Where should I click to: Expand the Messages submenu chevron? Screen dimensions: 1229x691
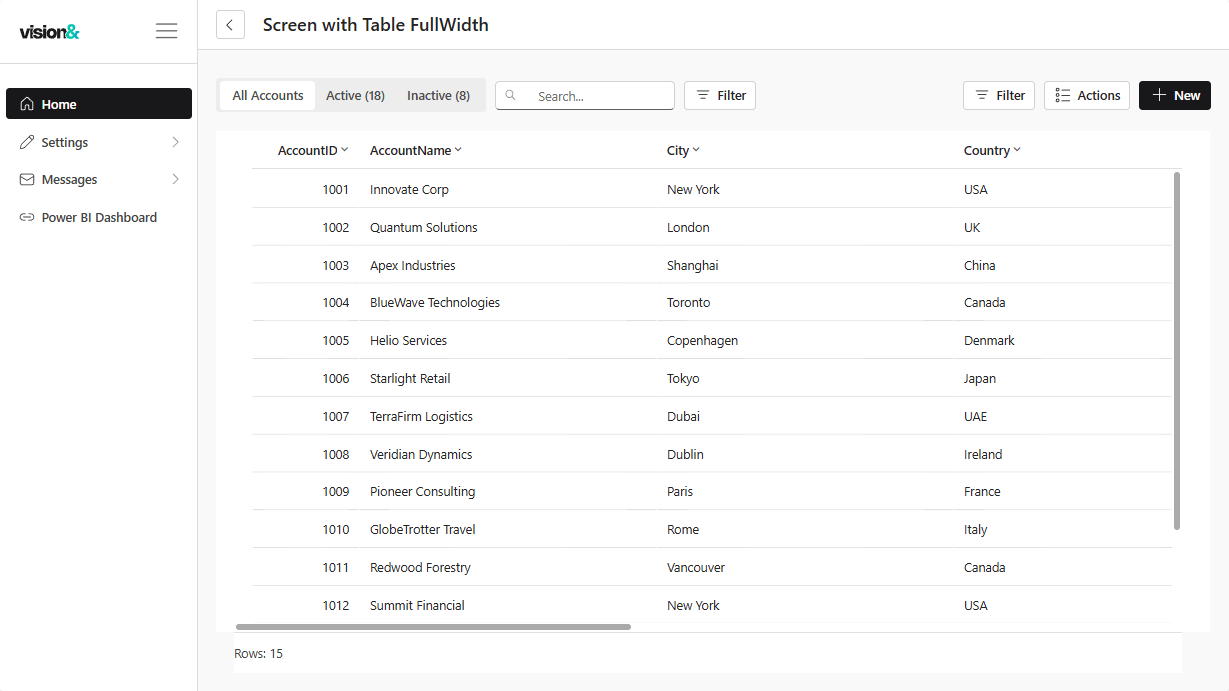177,179
